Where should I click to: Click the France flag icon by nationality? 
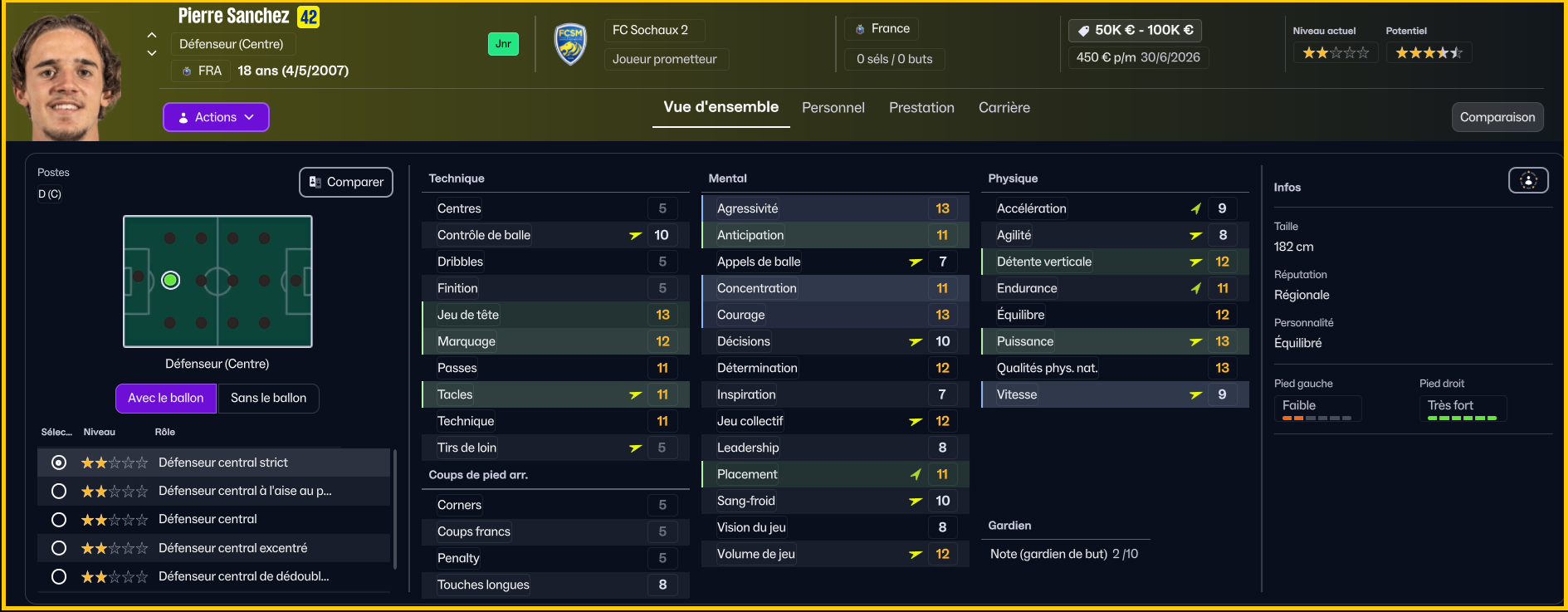pyautogui.click(x=860, y=29)
